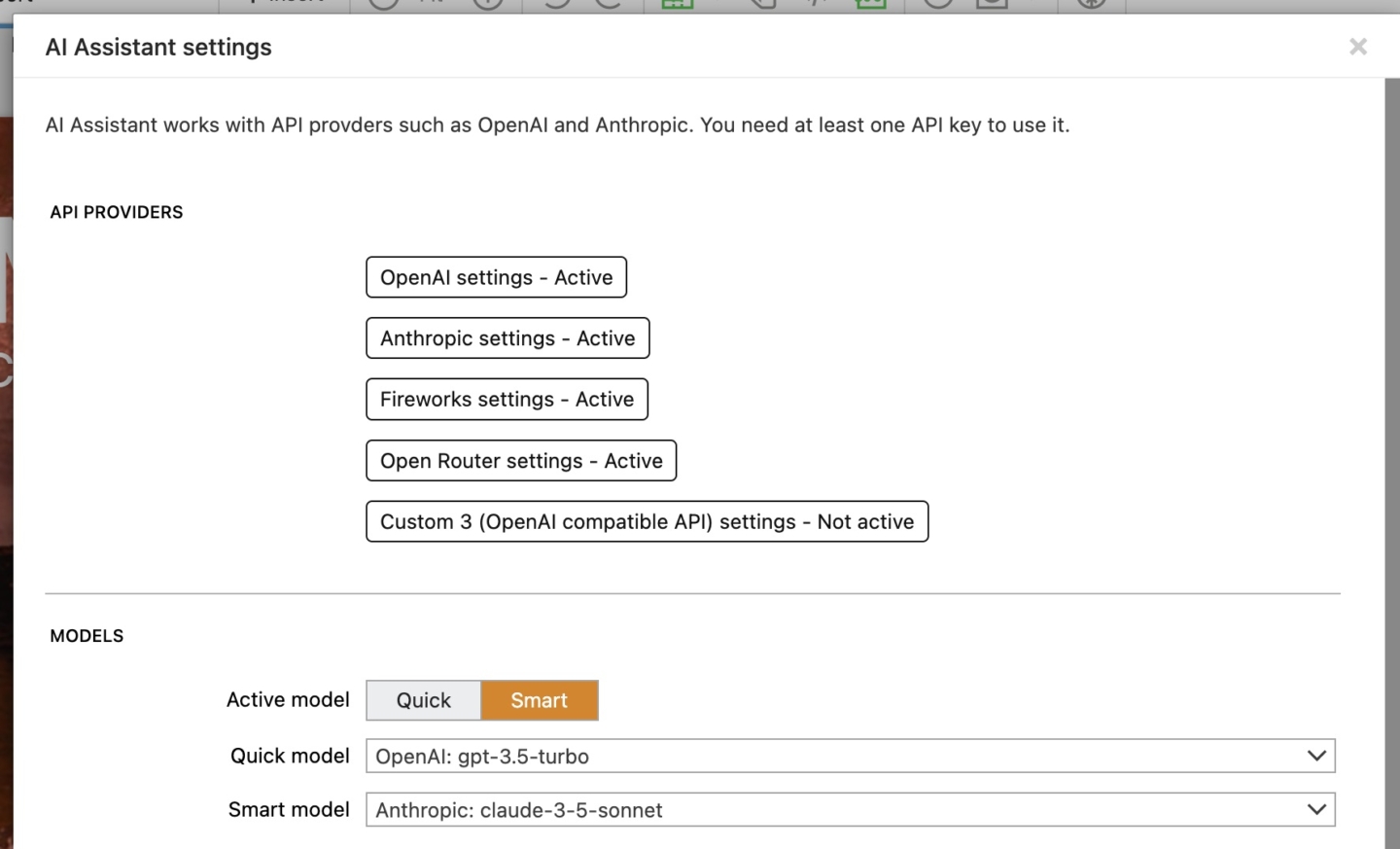Click the green table icon in the toolbar
Image resolution: width=1400 pixels, height=849 pixels.
677,3
